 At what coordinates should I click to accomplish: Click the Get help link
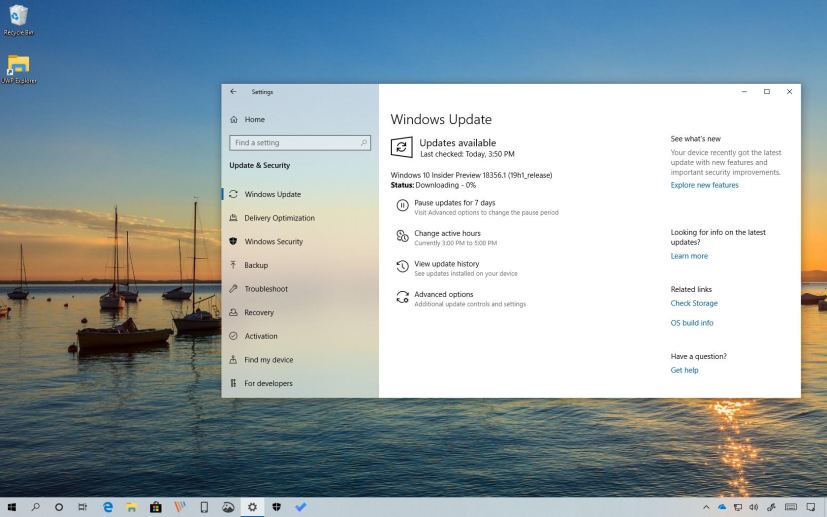click(685, 370)
